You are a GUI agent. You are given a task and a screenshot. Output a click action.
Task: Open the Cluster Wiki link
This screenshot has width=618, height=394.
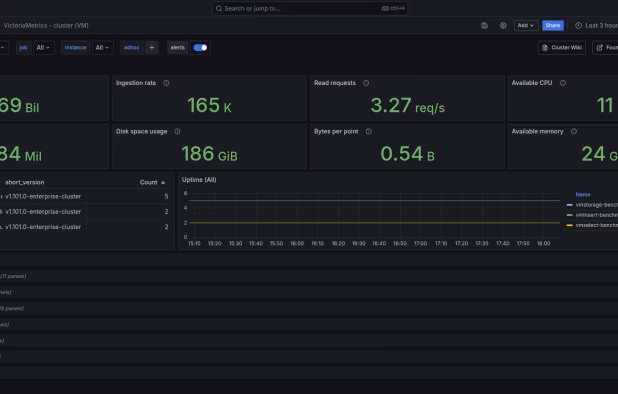pos(562,48)
